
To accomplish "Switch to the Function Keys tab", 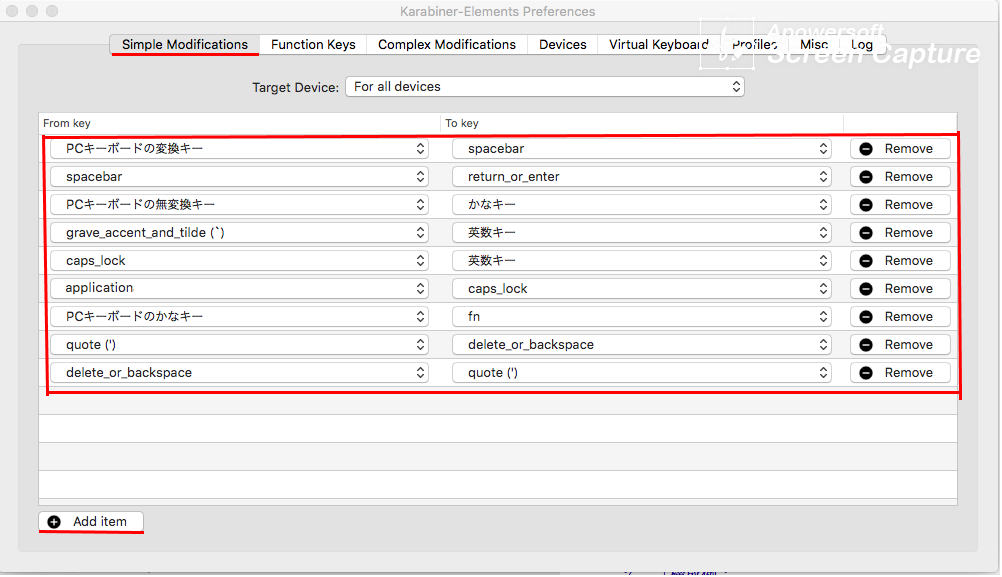I will 313,45.
